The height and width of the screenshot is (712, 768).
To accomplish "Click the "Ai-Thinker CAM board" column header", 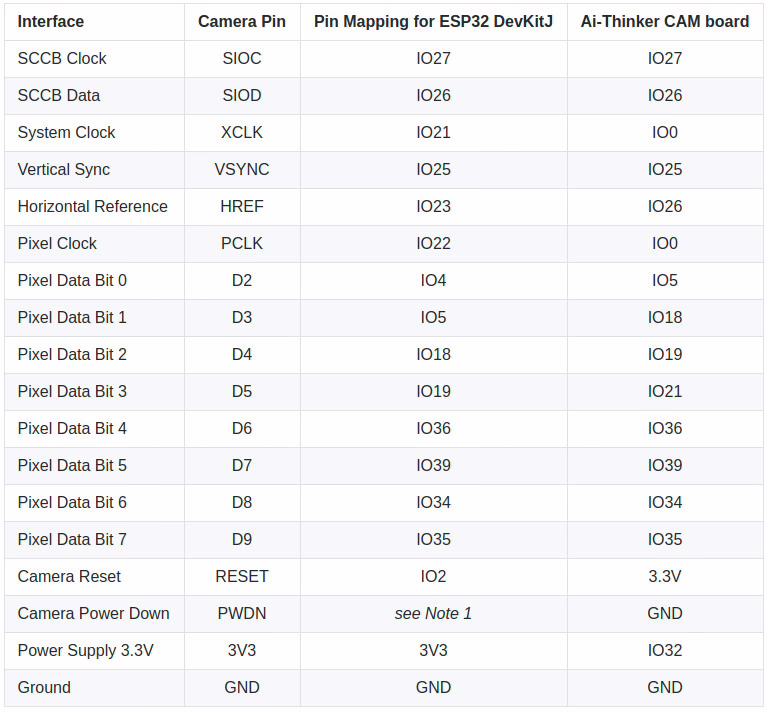I will [665, 21].
